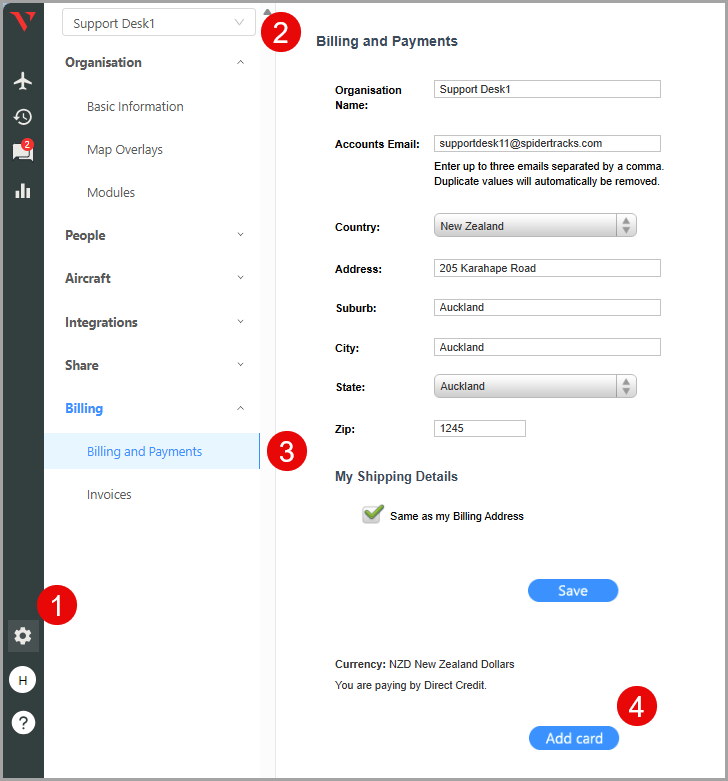This screenshot has height=781, width=728.
Task: Click the Spidertracks logo icon
Action: (22, 22)
